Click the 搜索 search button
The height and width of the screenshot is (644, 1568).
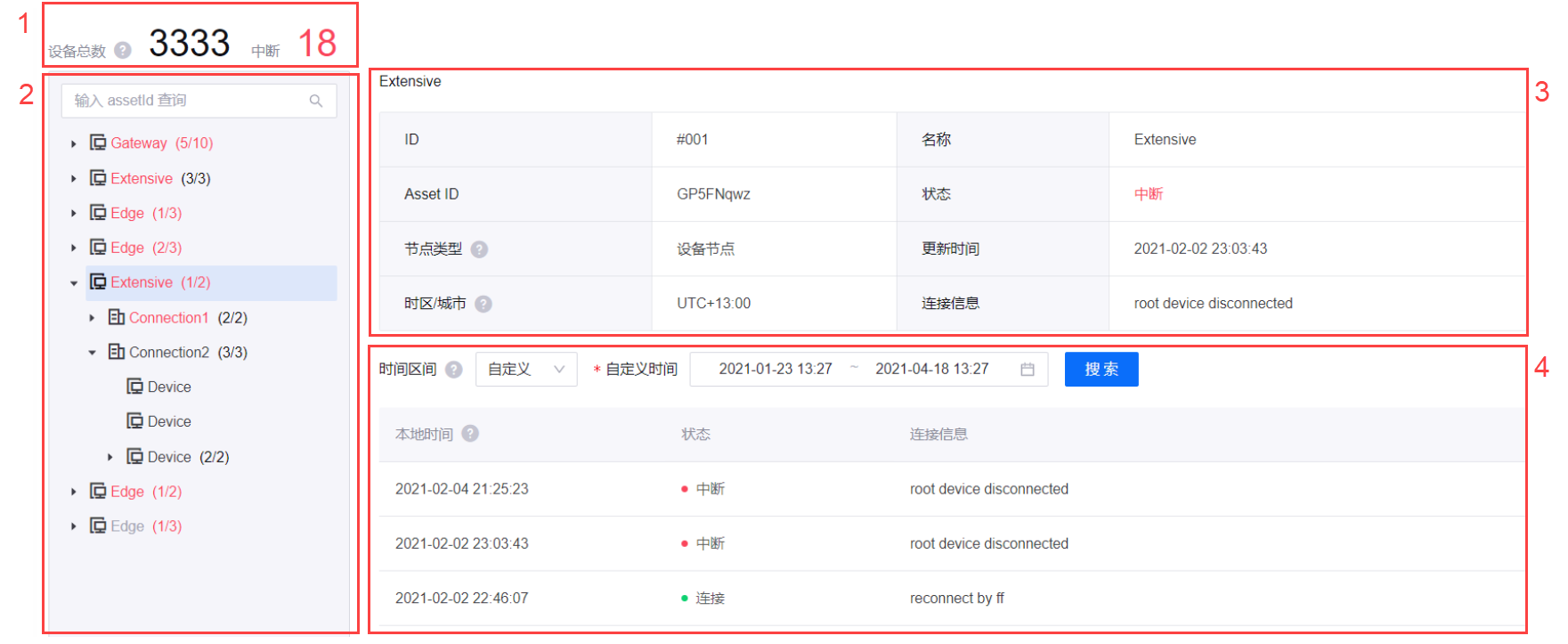point(1101,370)
